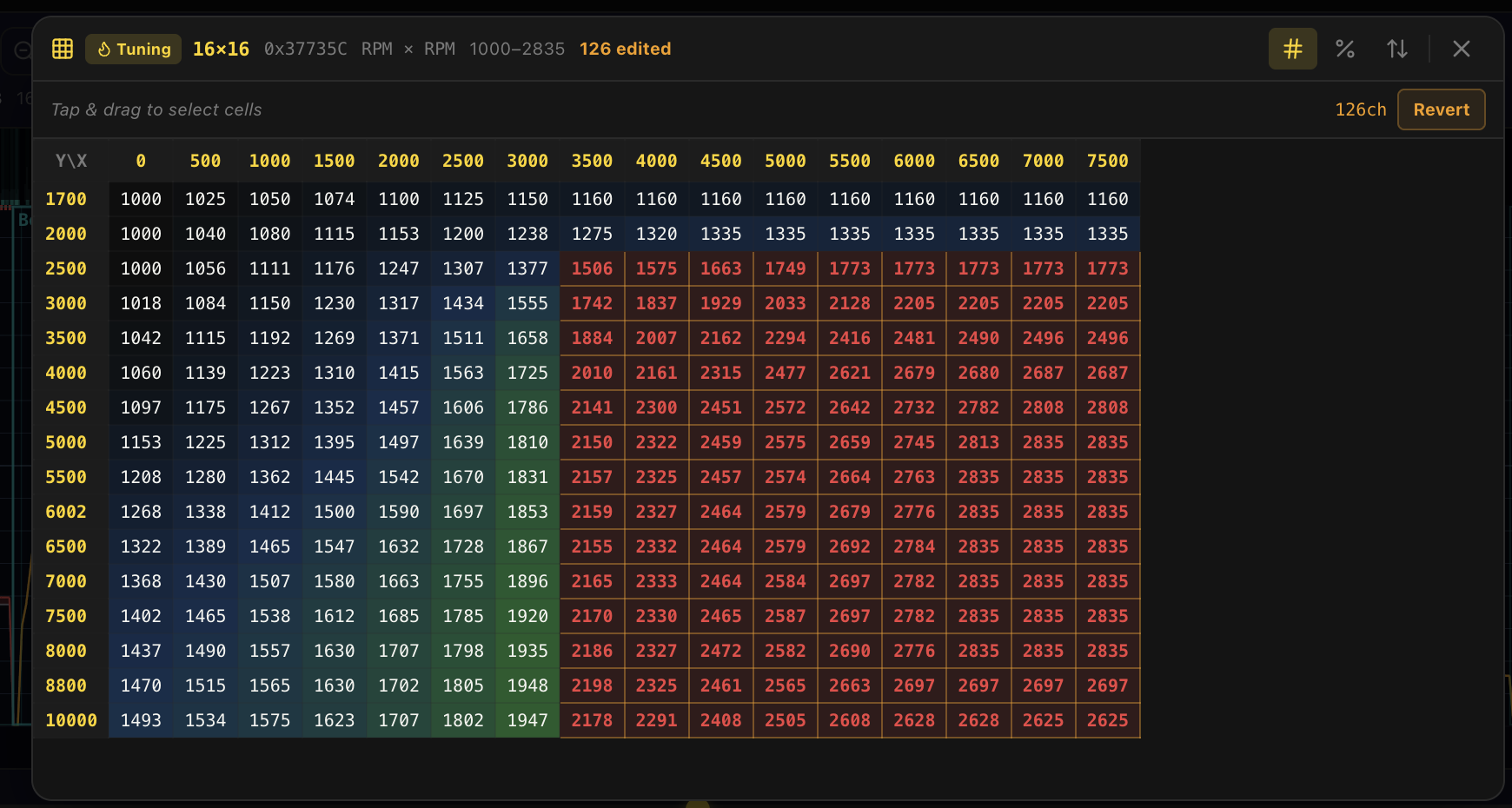The height and width of the screenshot is (808, 1512).
Task: Close the table editor panel
Action: (1462, 49)
